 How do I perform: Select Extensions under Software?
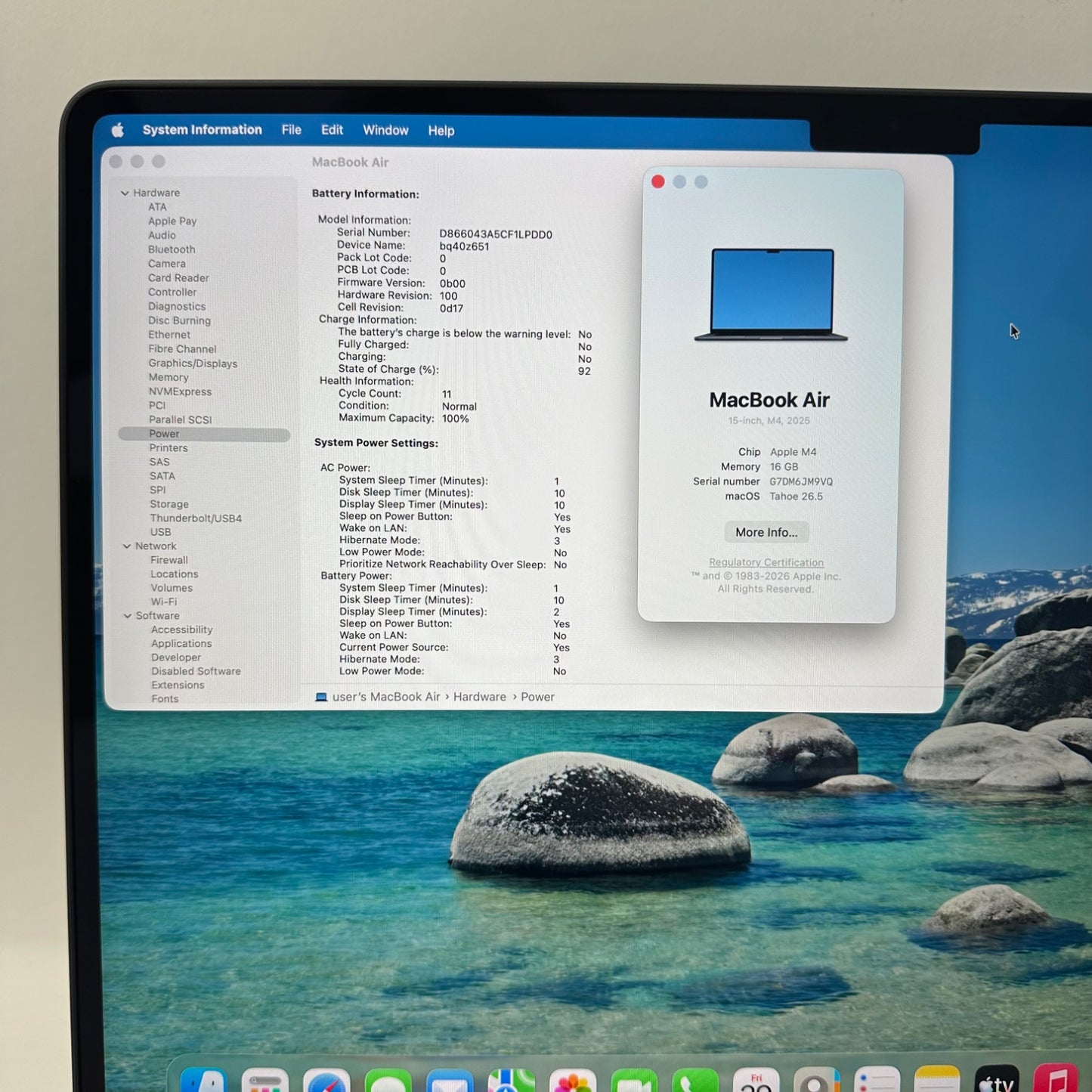(x=178, y=685)
